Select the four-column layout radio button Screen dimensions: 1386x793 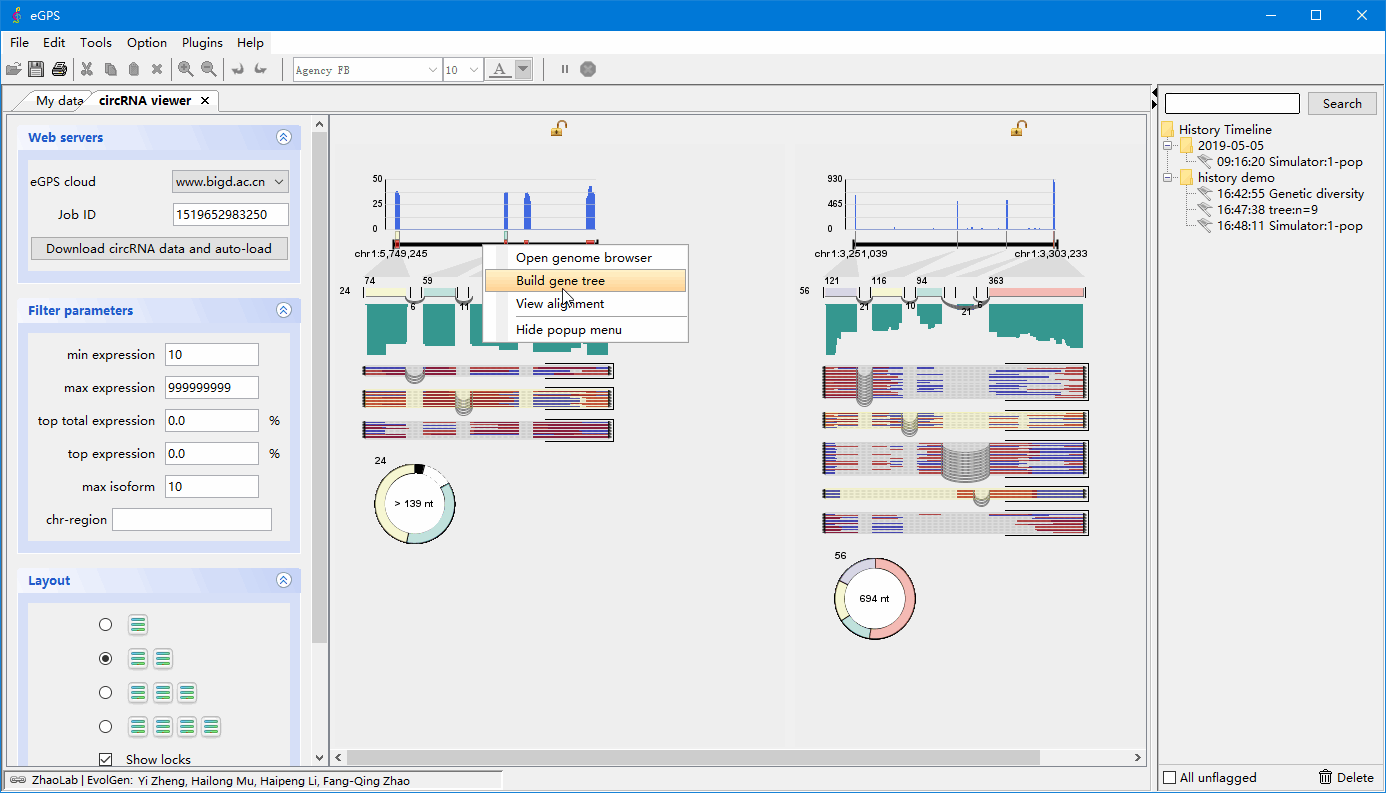point(106,727)
